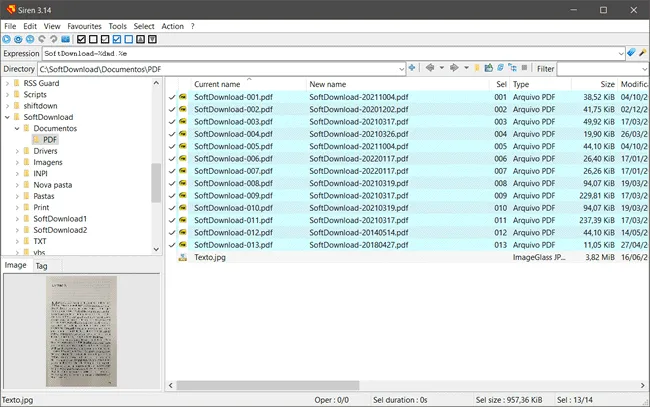Click the box with down arrow toolbar icon
Viewport: 650px width, 407px height.
(x=153, y=39)
